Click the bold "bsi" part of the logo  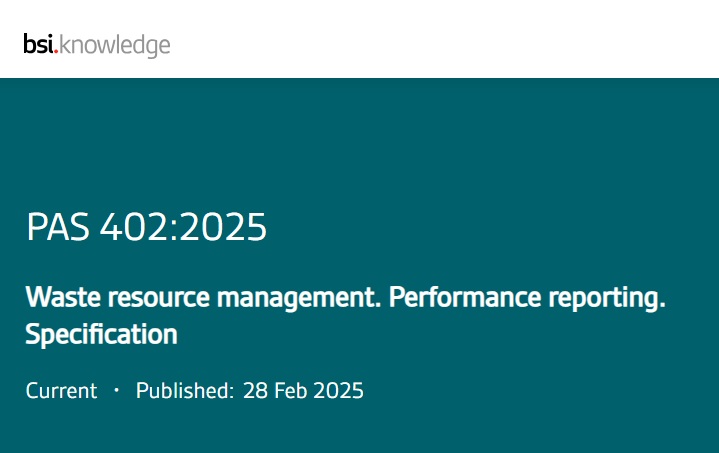click(x=38, y=44)
